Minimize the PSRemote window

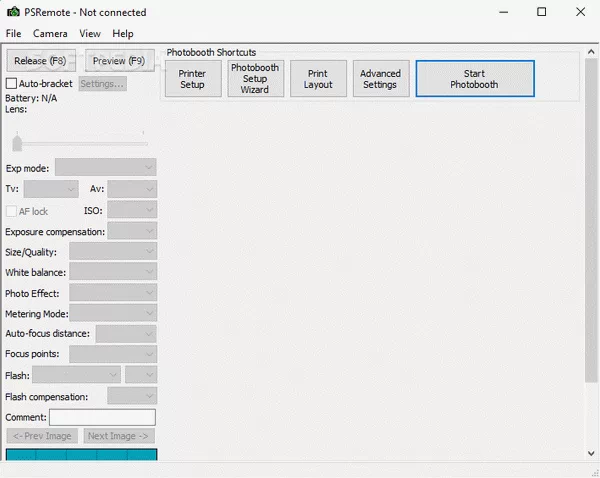point(504,12)
